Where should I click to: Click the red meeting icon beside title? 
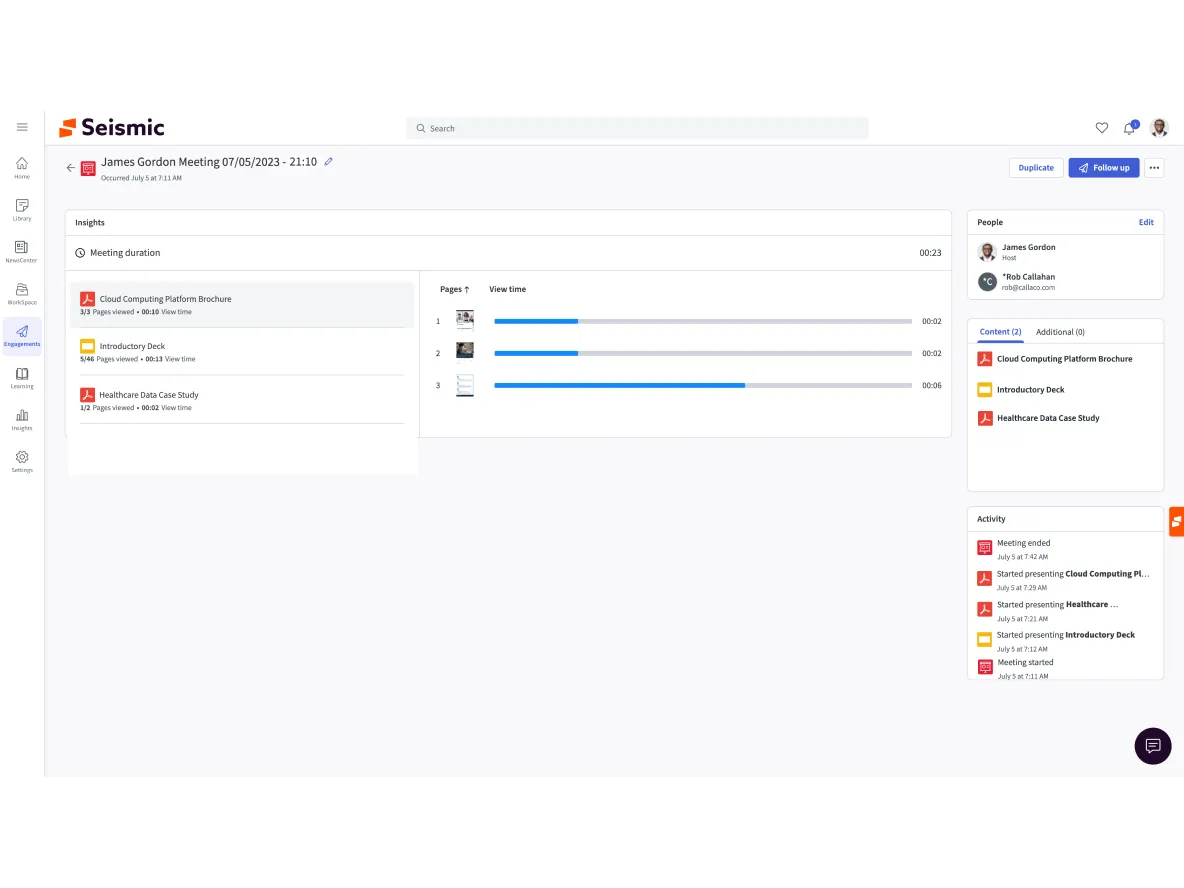(88, 168)
